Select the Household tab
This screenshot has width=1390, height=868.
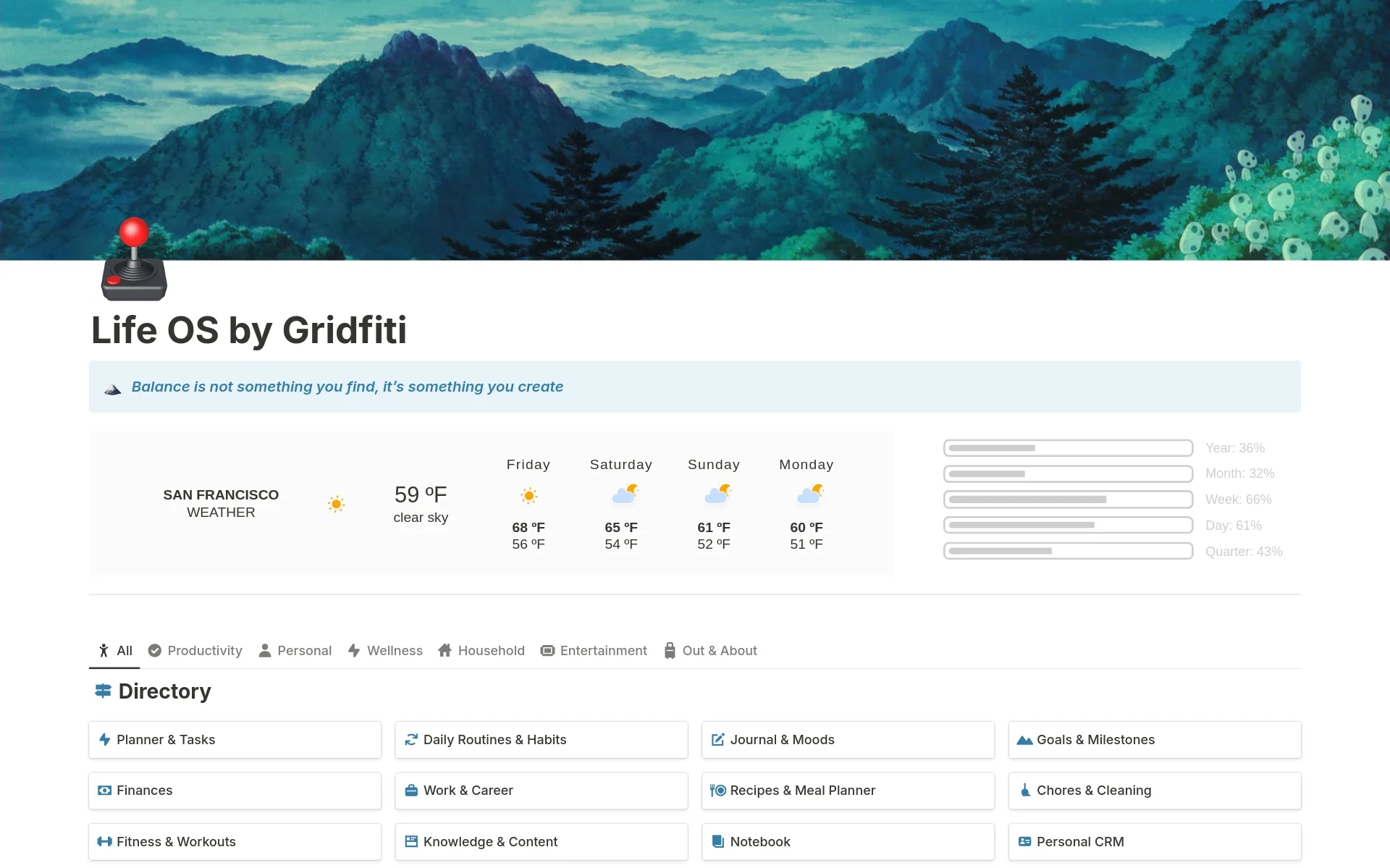(x=481, y=651)
